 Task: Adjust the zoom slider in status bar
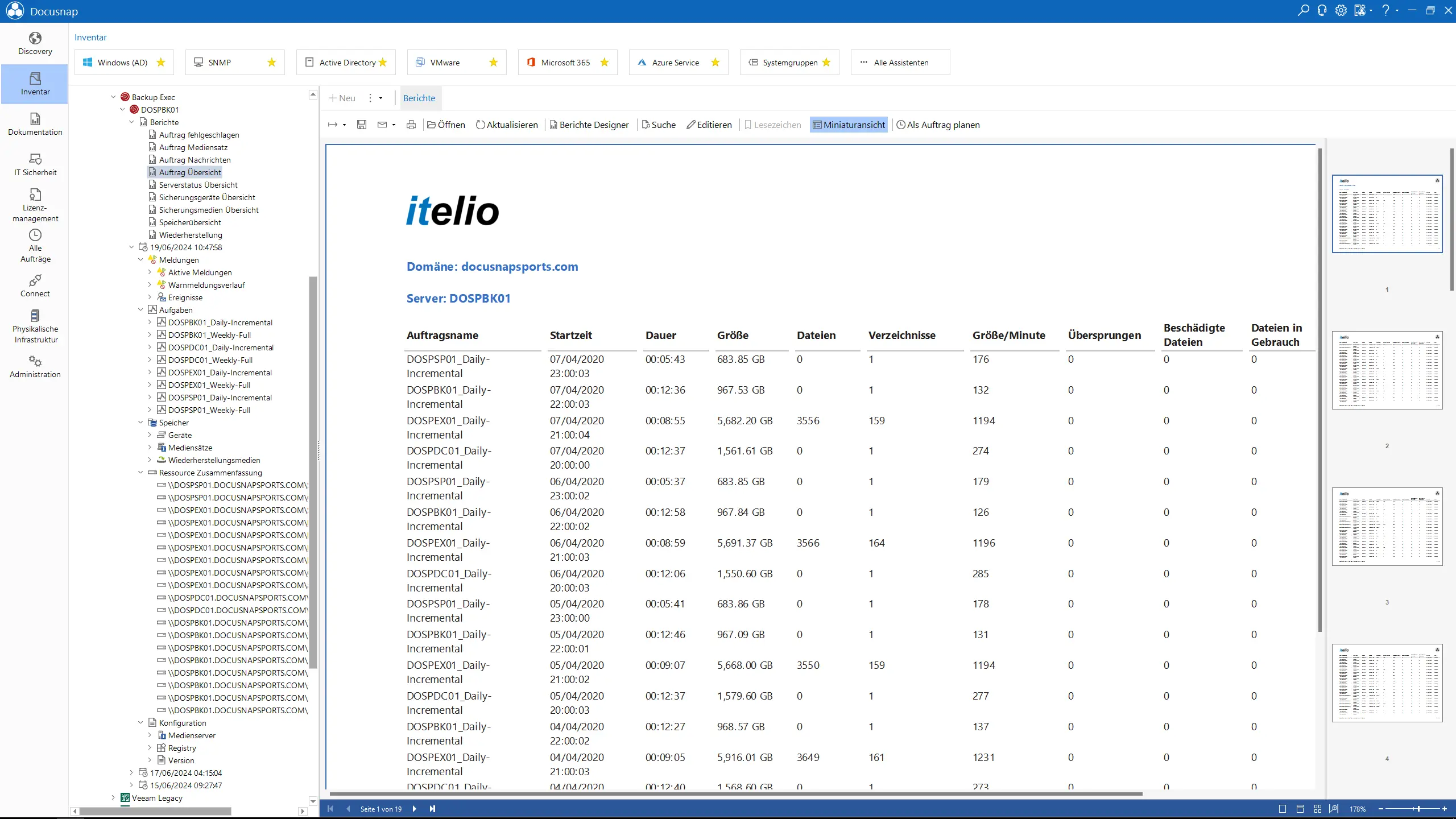(x=1418, y=809)
